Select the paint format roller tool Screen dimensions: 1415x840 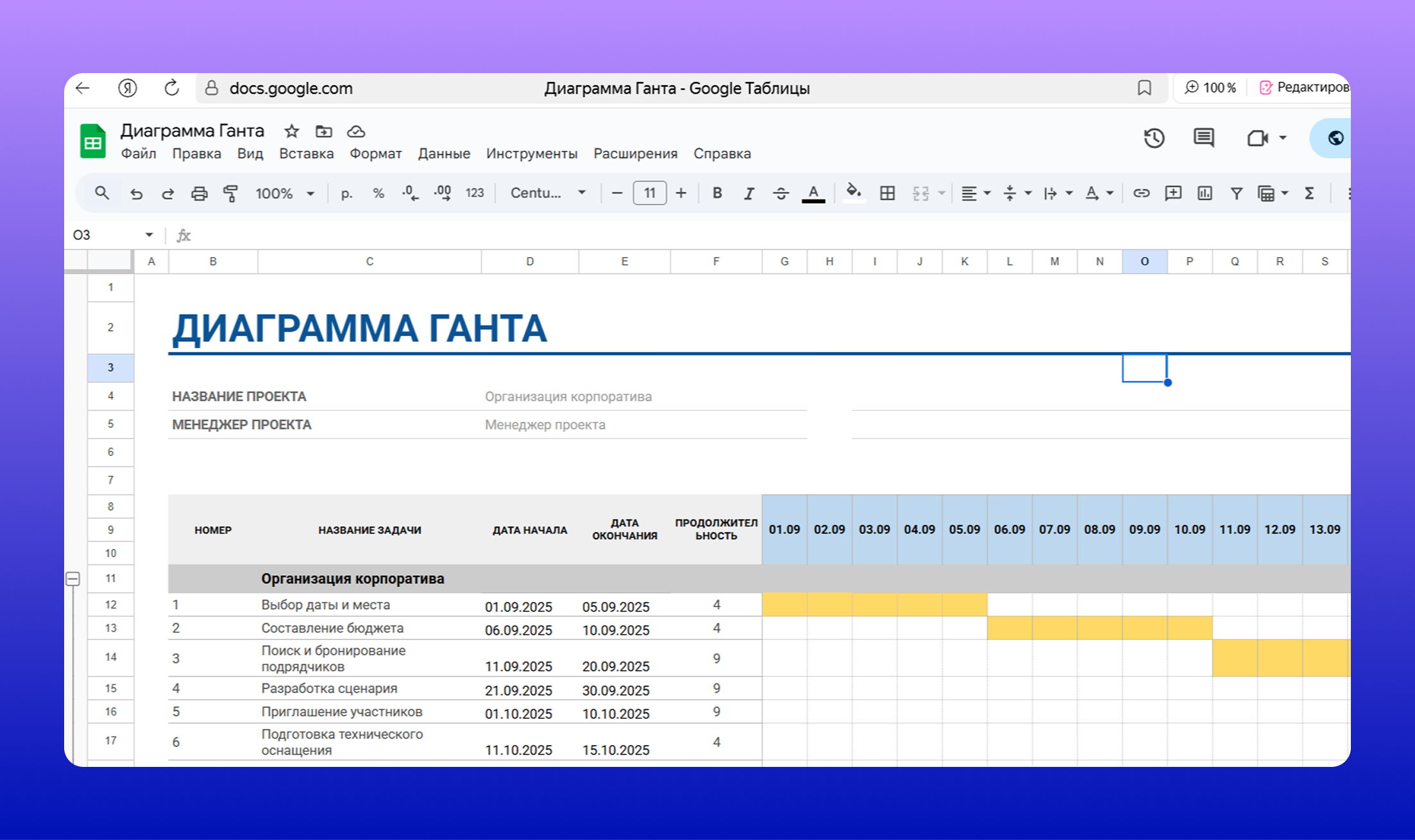tap(230, 193)
